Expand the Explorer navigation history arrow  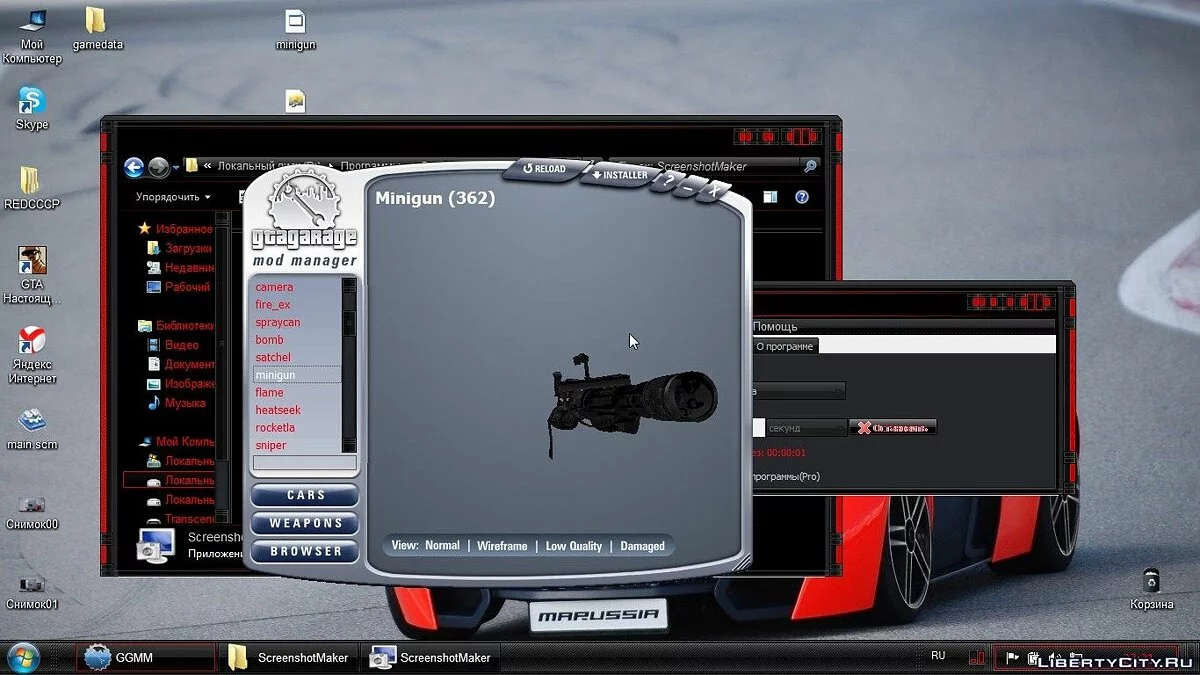click(176, 167)
